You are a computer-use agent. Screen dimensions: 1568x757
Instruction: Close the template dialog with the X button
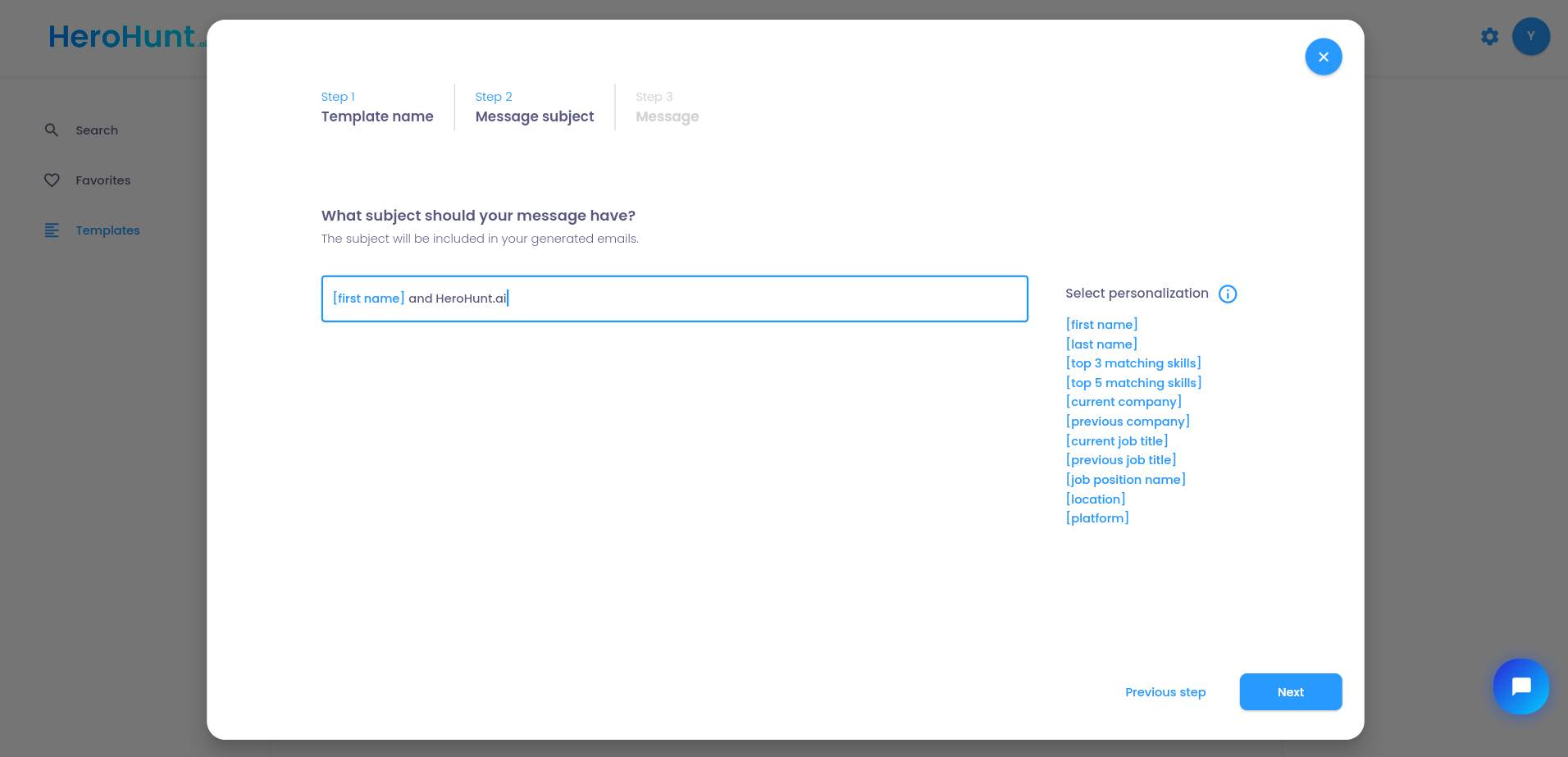1323,57
